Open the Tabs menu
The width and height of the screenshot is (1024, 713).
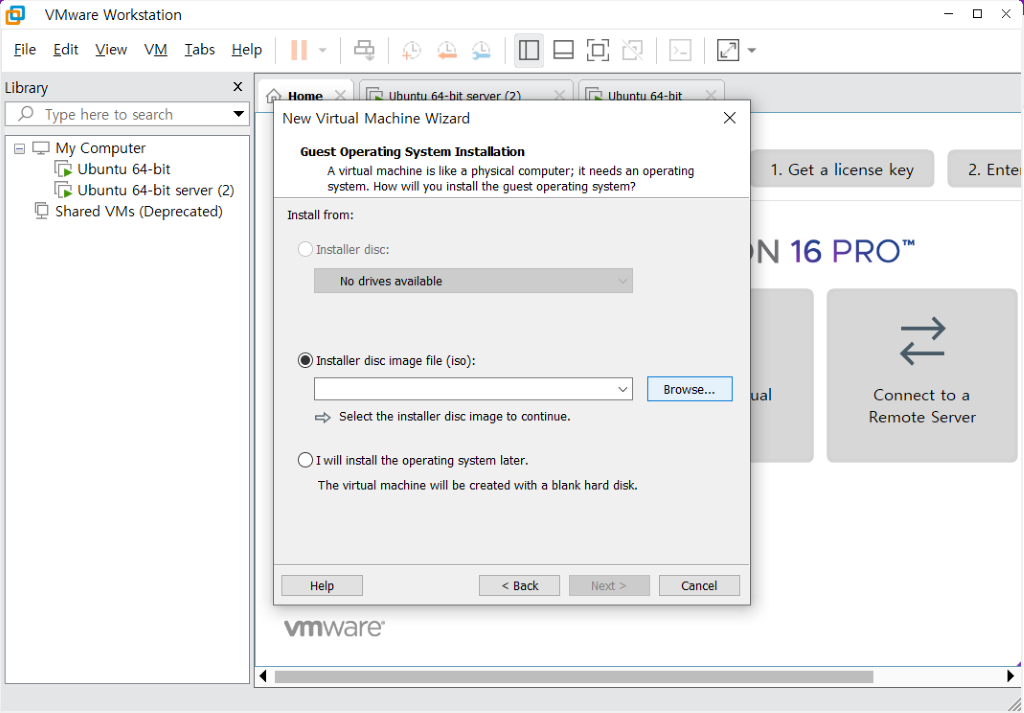(x=200, y=50)
